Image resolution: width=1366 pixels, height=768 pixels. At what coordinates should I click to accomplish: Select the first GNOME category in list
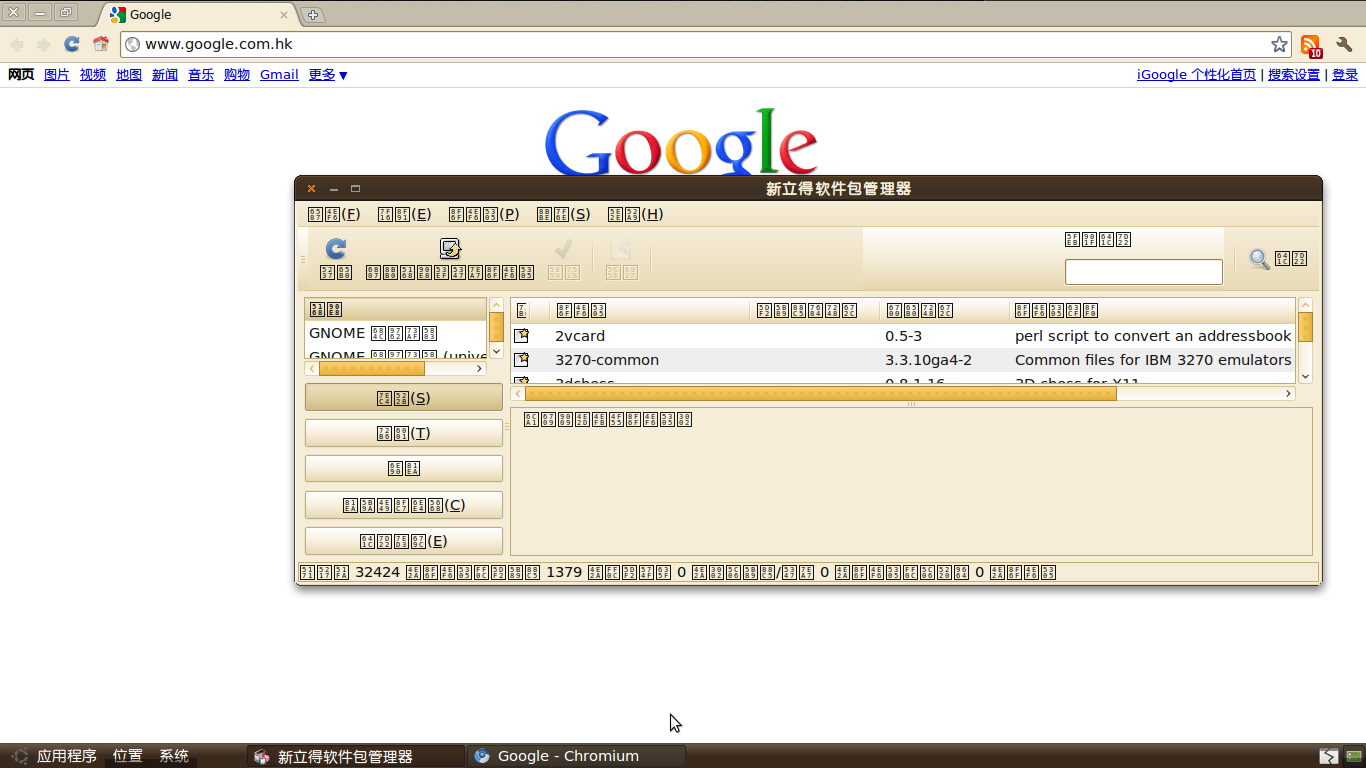[x=373, y=333]
